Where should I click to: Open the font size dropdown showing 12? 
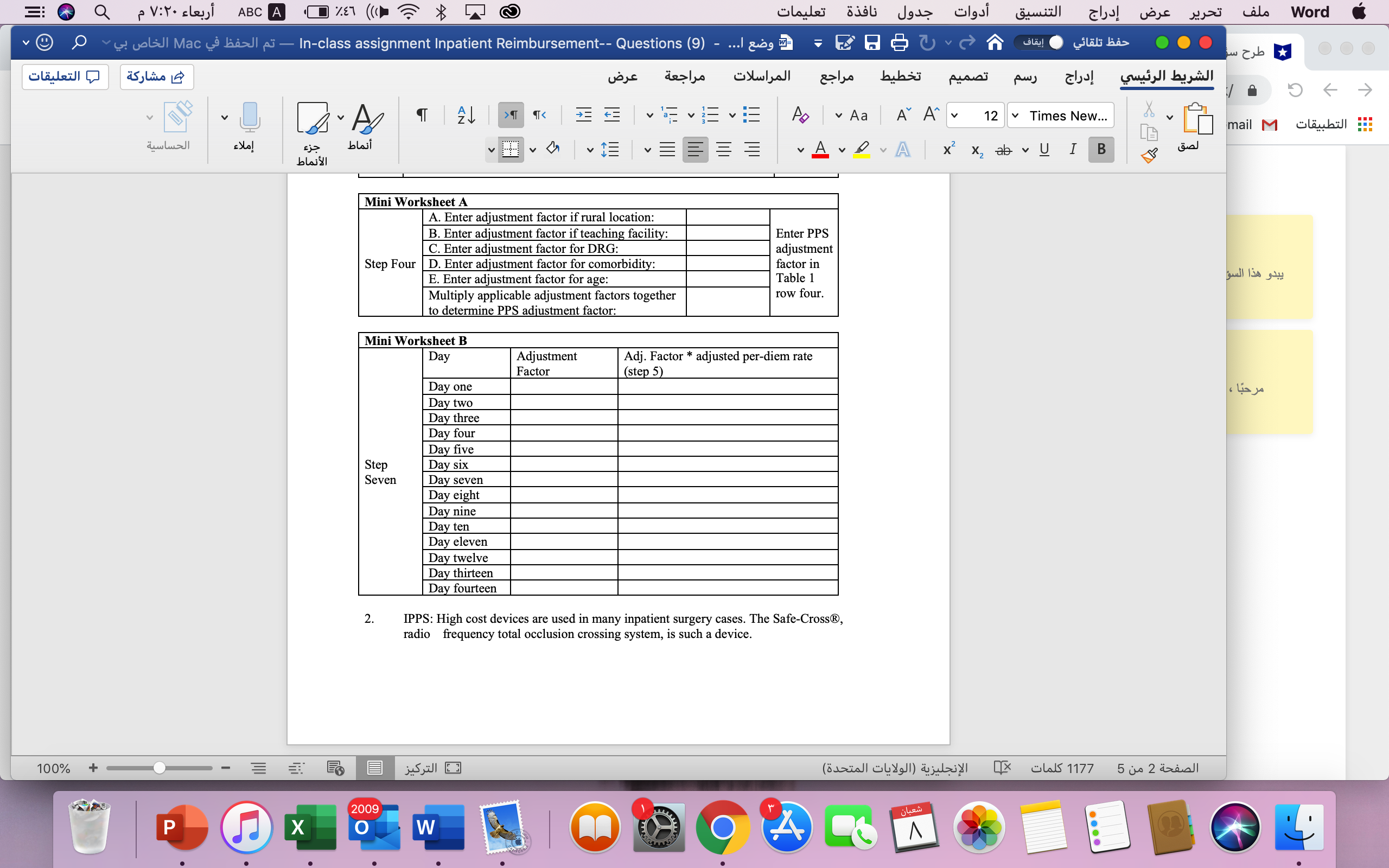[976, 116]
